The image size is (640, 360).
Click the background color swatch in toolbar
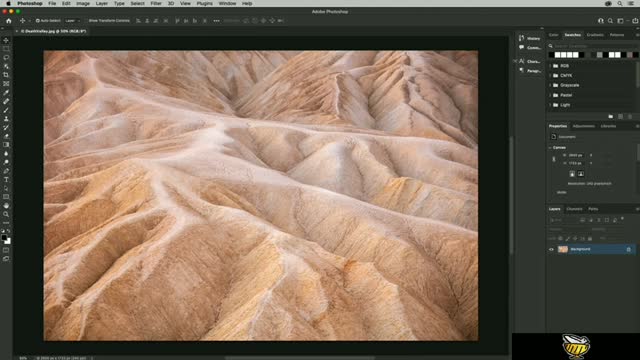pyautogui.click(x=8, y=241)
